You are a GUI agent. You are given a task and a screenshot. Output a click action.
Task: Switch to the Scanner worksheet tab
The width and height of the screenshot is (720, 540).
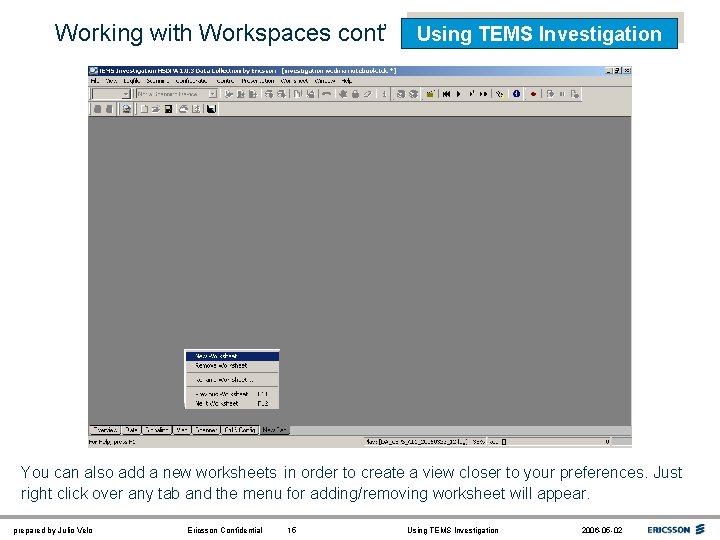tap(206, 430)
